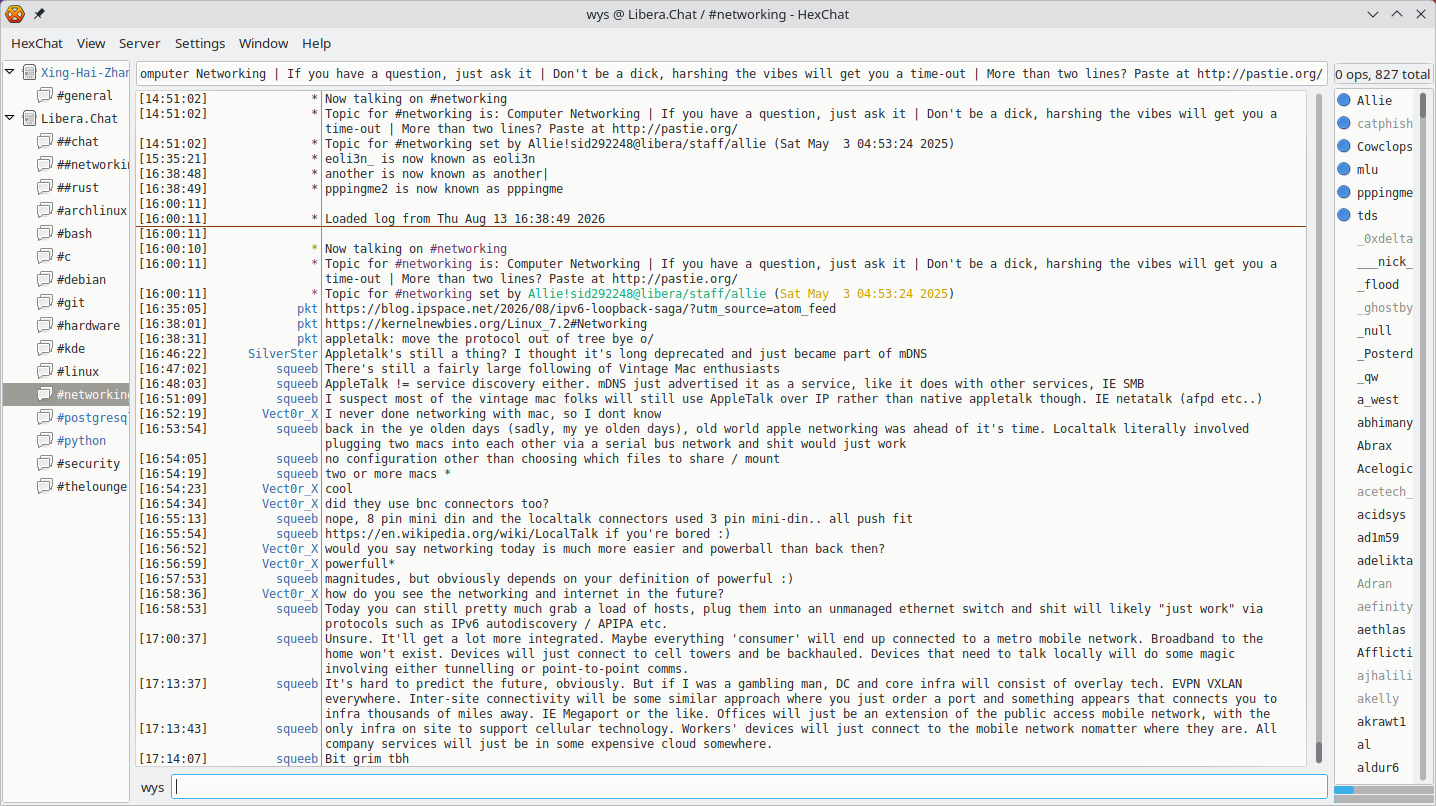This screenshot has height=806, width=1436.
Task: Click the #c channel icon
Action: (x=45, y=256)
